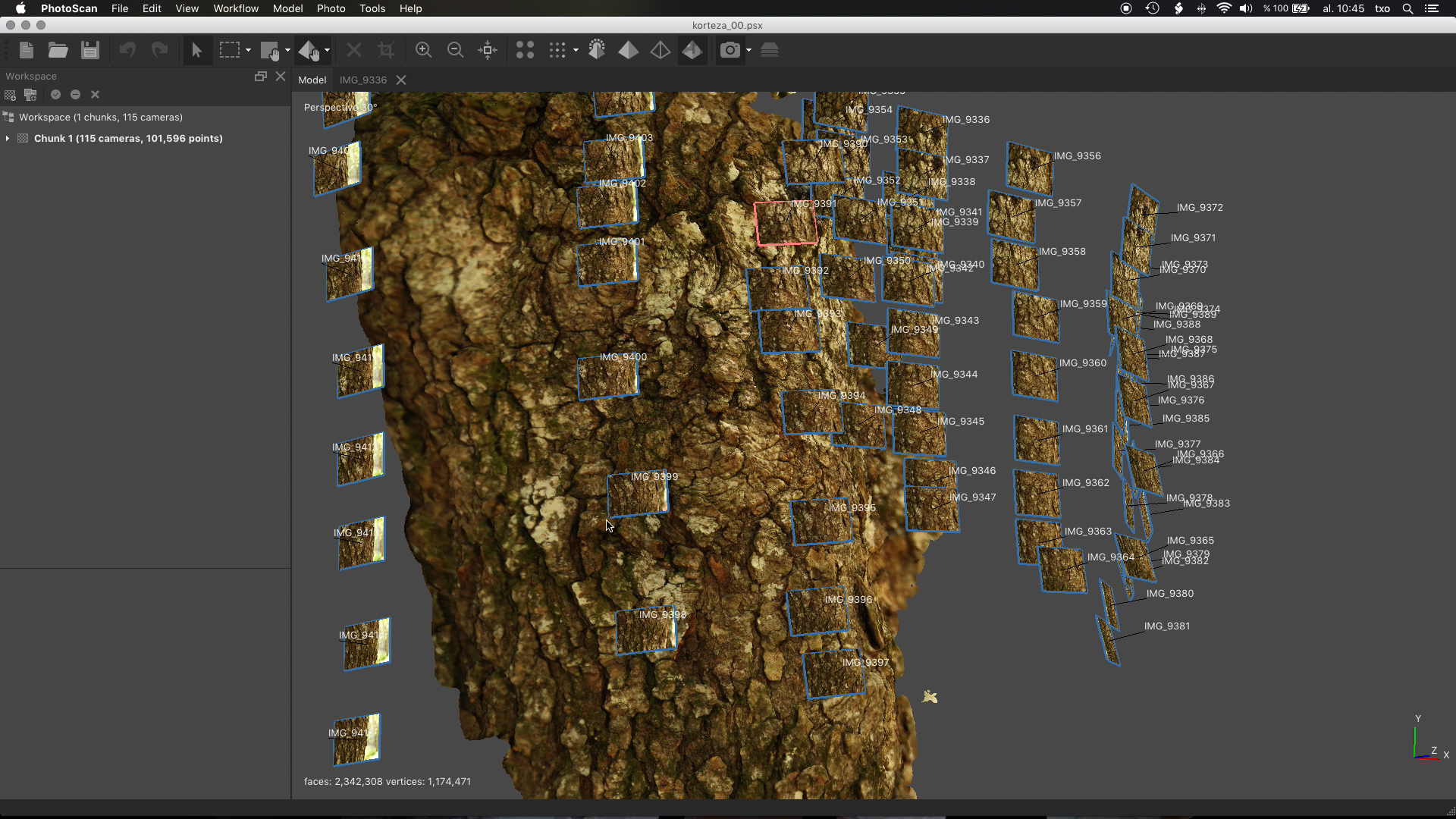Open the Workflow menu
This screenshot has height=819, width=1456.
pyautogui.click(x=235, y=8)
